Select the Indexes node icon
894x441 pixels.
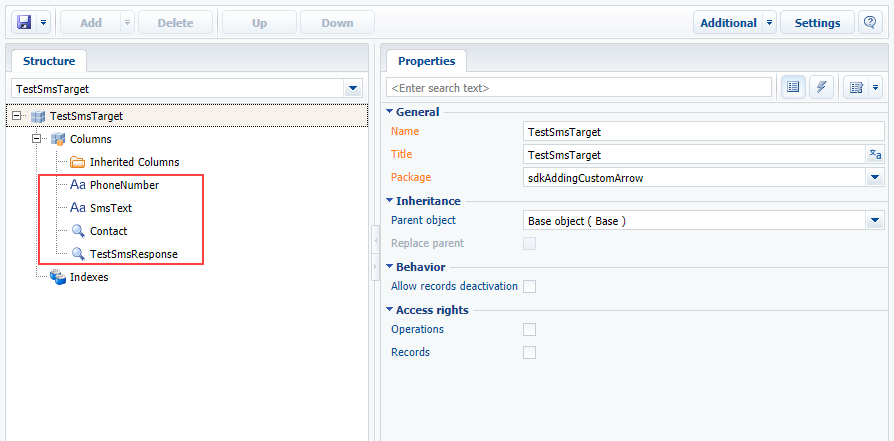[58, 277]
